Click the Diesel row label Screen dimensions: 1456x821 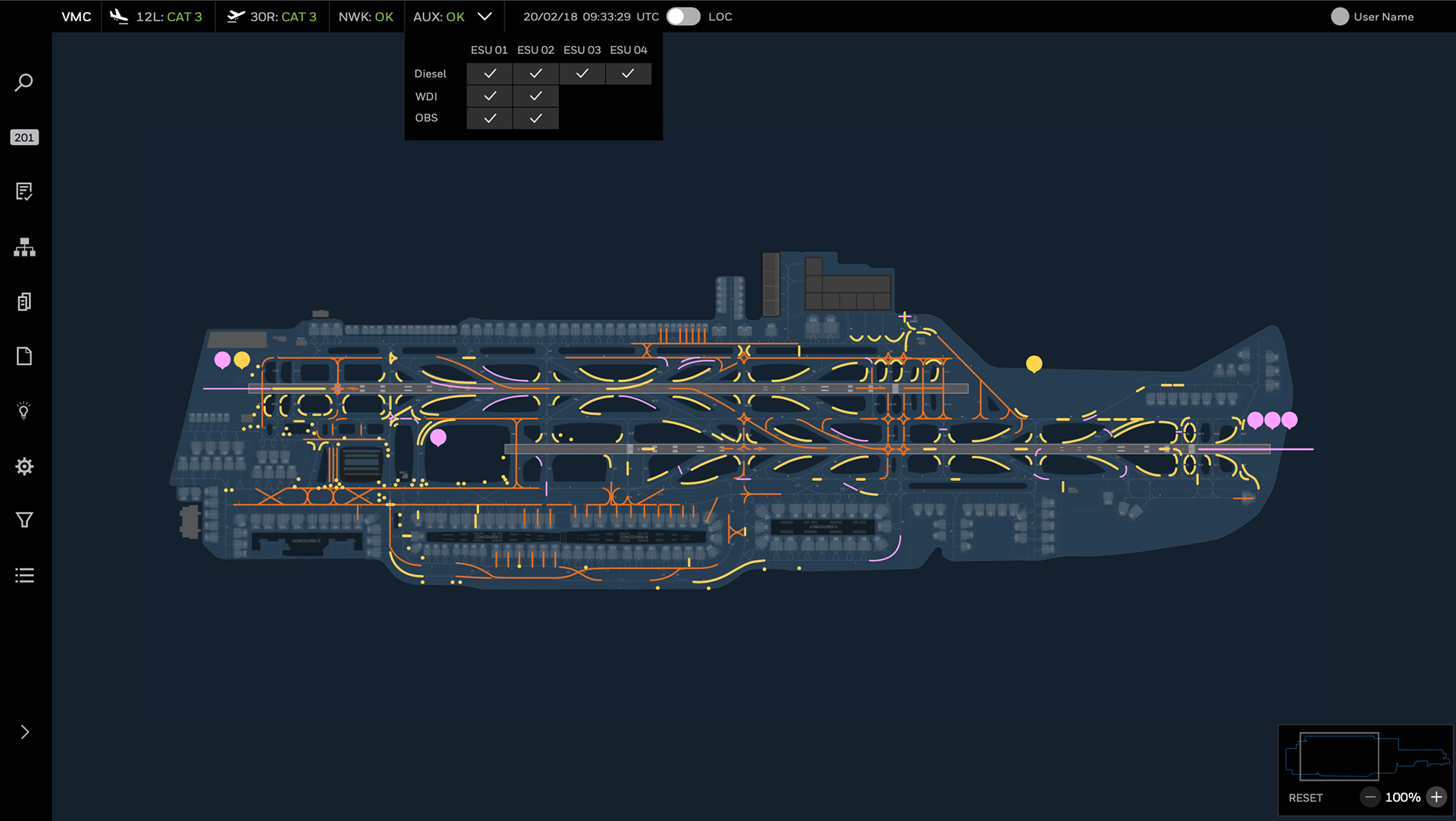430,74
